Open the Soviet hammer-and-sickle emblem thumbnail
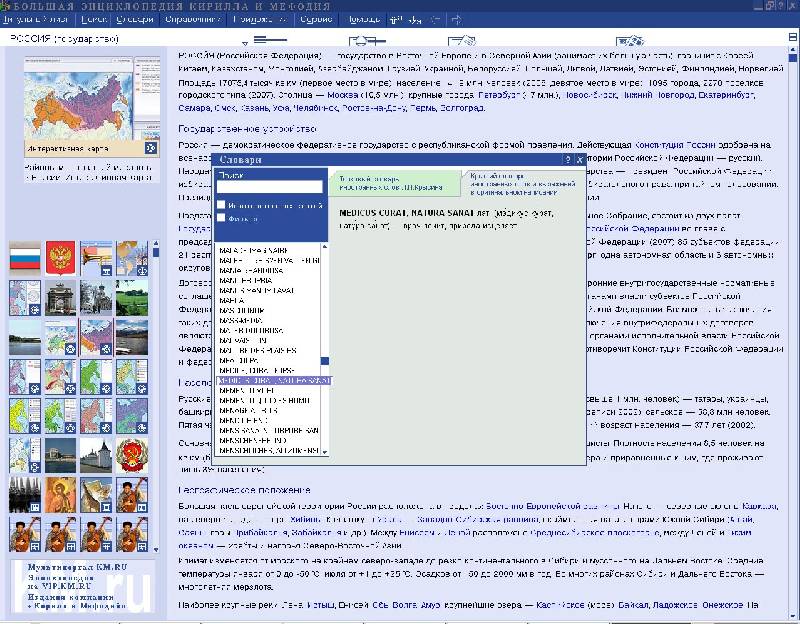The image size is (800, 624). 132,455
